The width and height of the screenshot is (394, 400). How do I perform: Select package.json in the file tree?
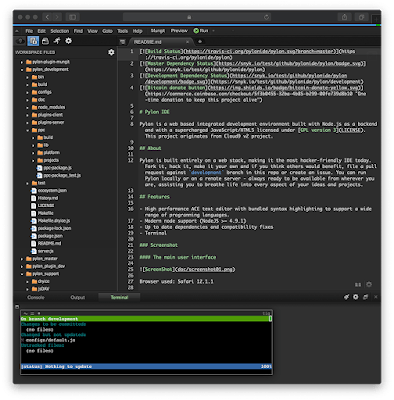coord(47,236)
